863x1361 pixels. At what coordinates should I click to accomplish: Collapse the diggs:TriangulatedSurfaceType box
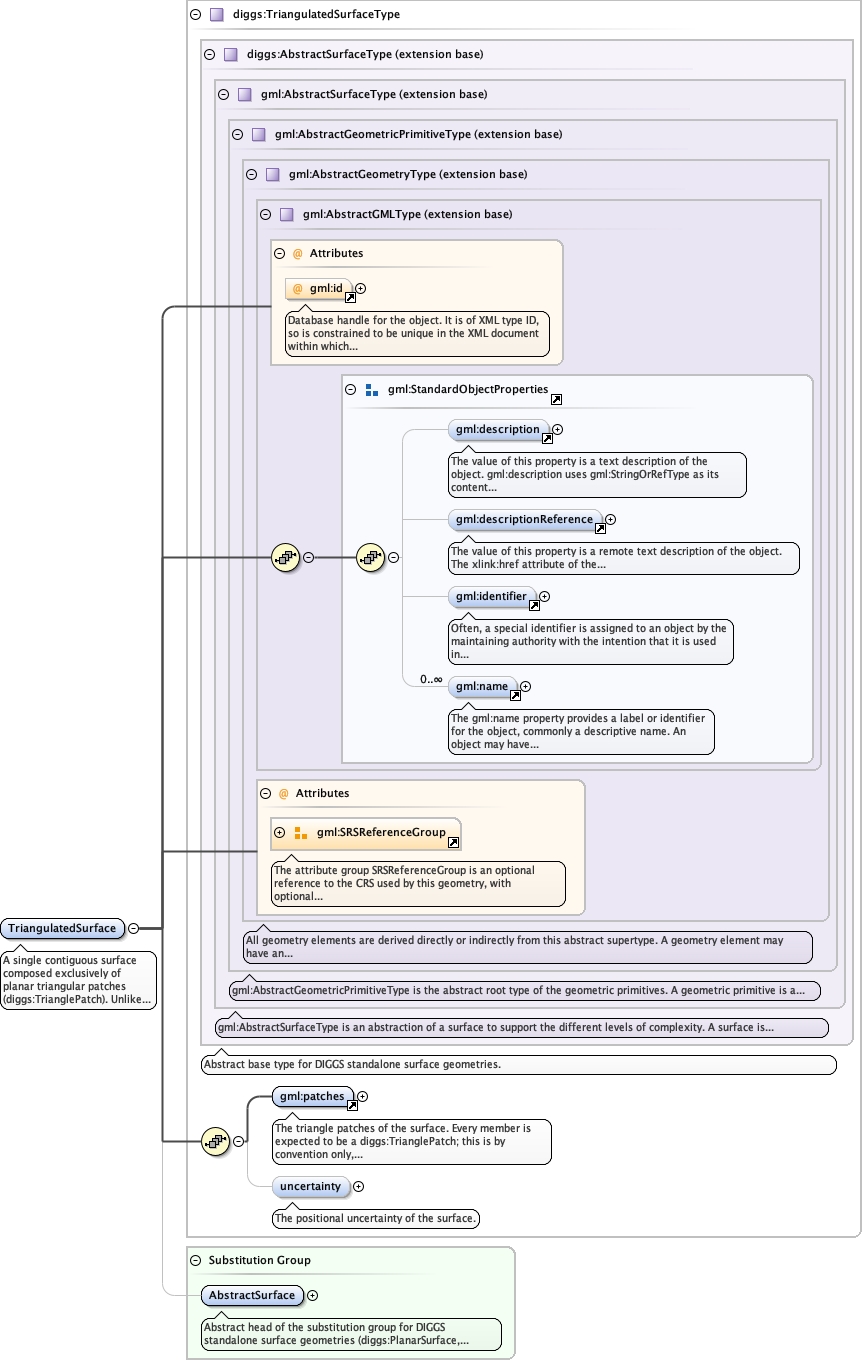(194, 15)
